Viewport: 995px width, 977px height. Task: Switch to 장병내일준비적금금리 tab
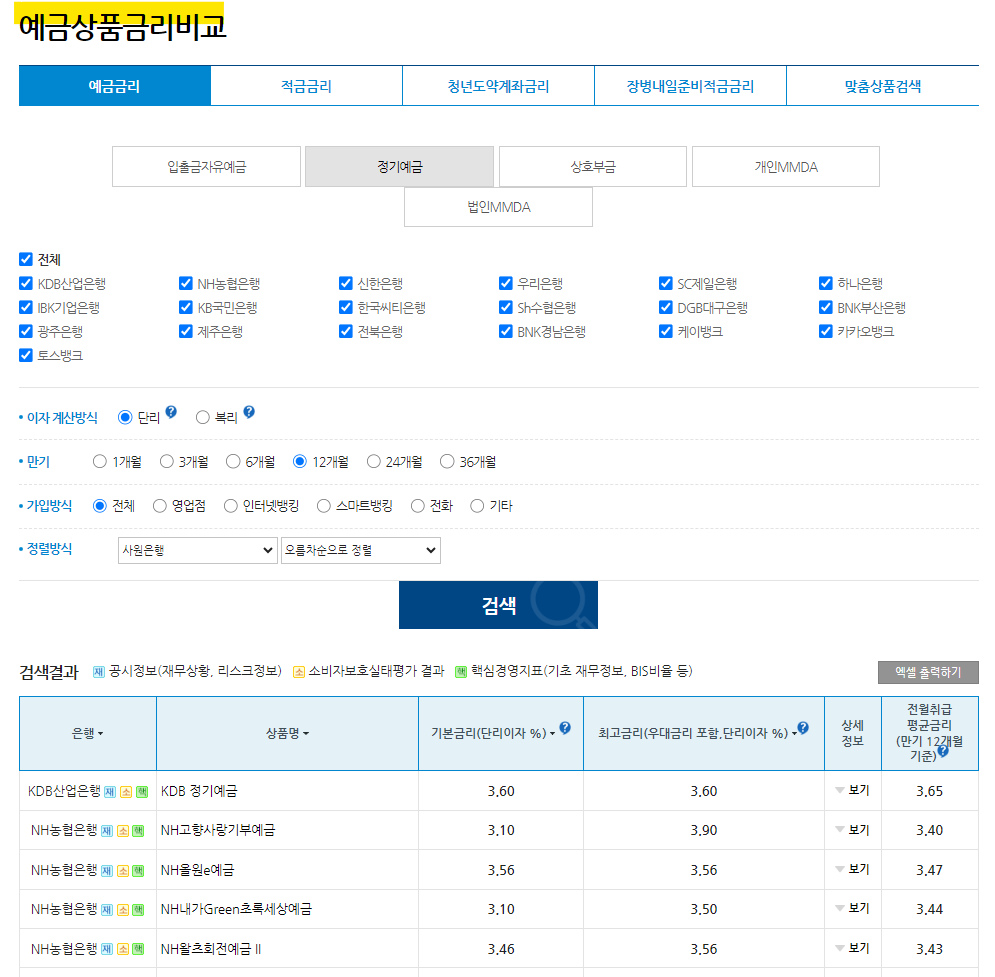[690, 86]
